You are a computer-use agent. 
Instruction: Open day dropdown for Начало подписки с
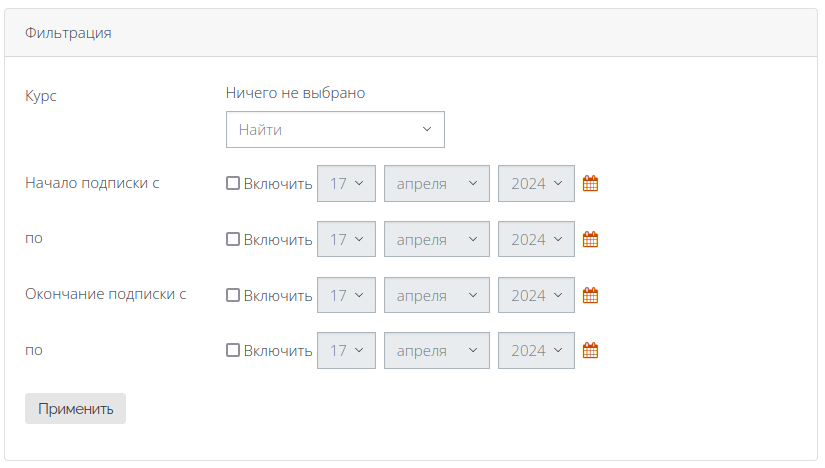coord(346,183)
